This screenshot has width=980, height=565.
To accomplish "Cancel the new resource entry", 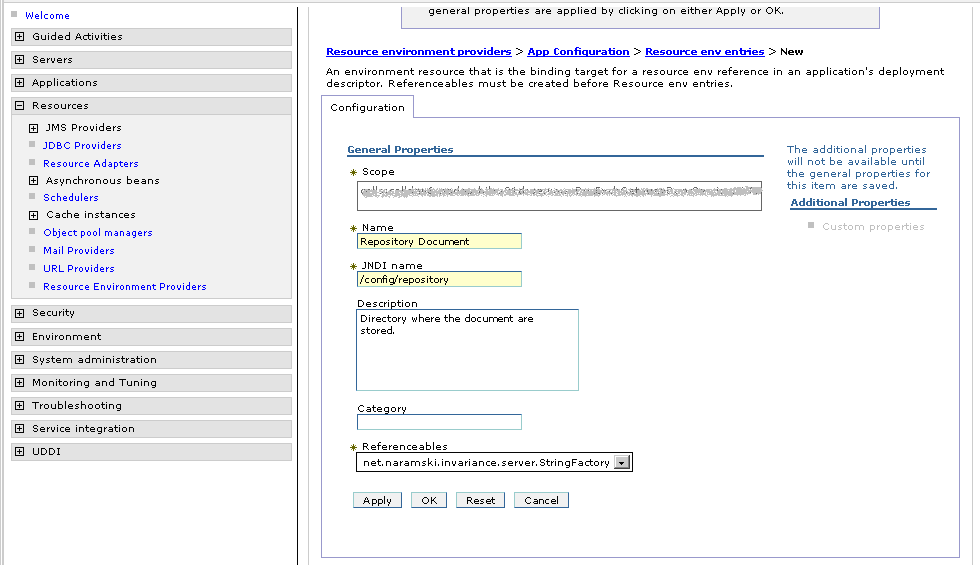I will point(541,500).
